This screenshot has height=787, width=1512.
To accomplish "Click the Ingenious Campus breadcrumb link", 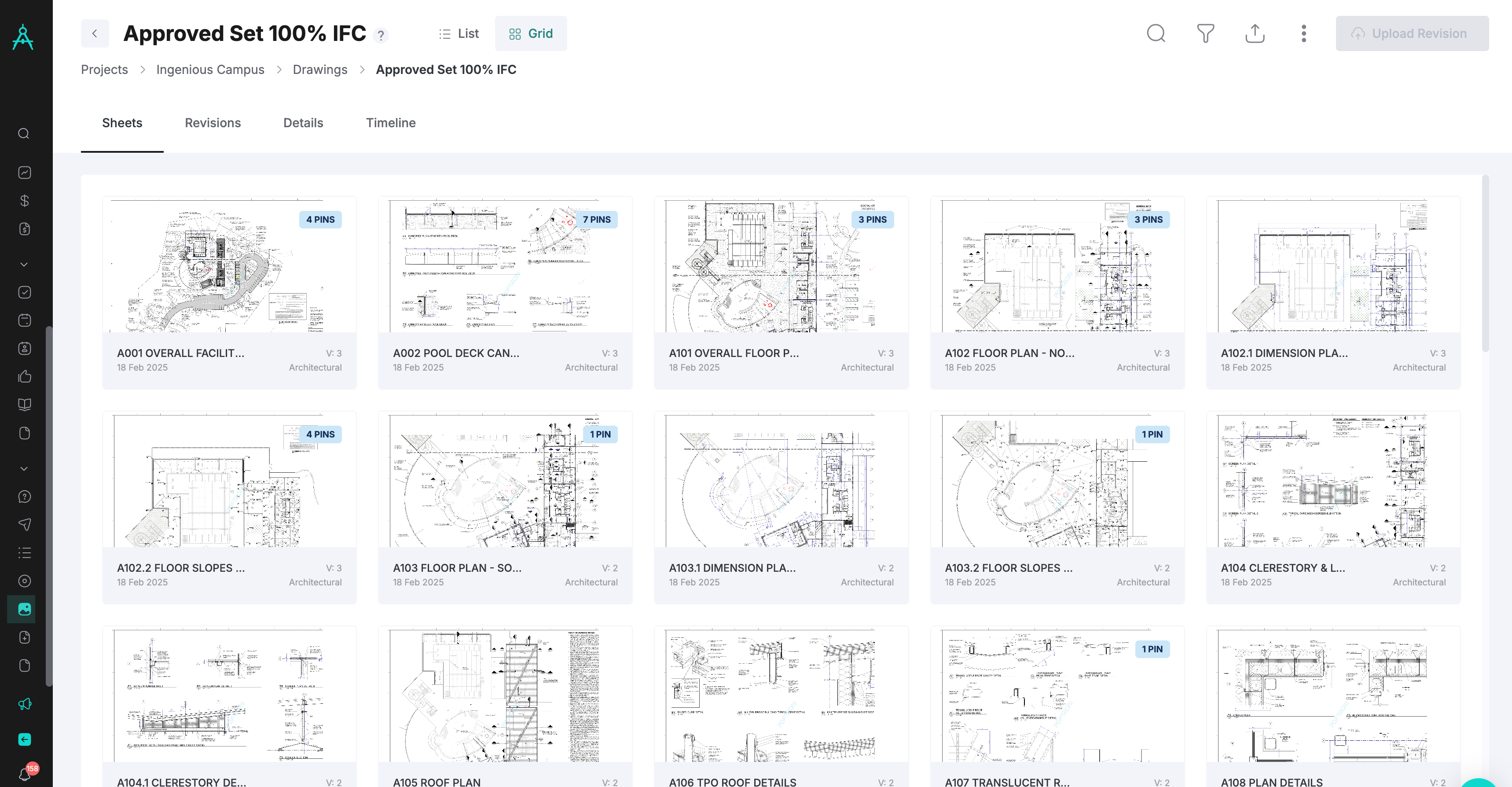I will 210,69.
